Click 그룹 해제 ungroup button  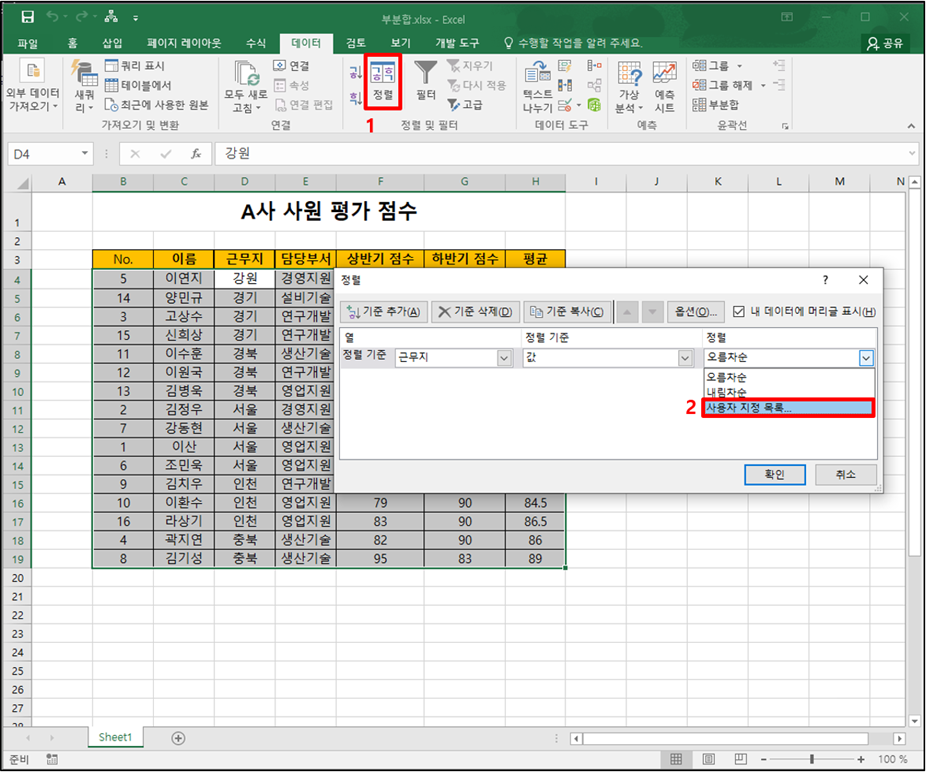tap(729, 85)
